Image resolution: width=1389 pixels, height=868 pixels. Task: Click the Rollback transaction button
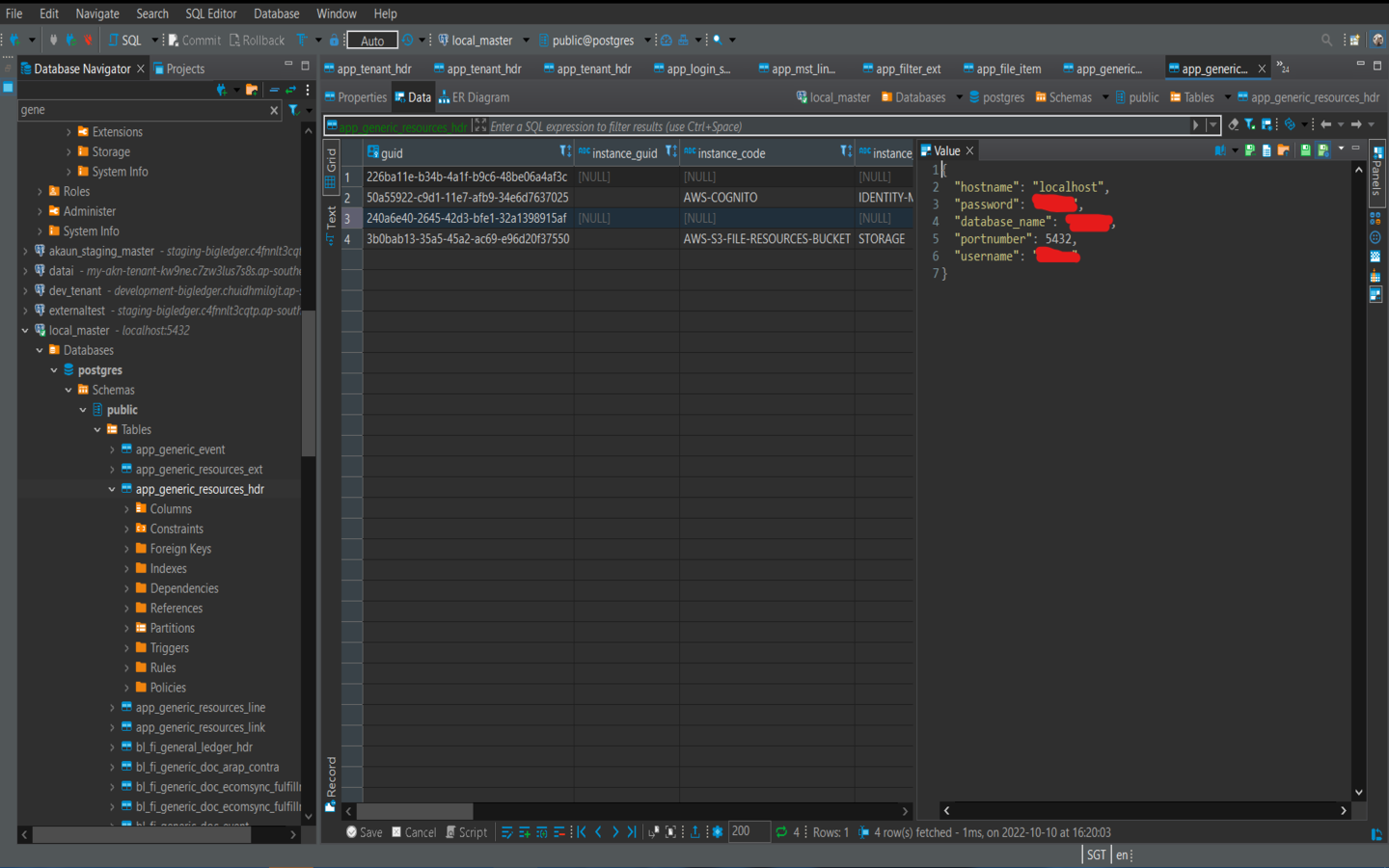pyautogui.click(x=257, y=41)
